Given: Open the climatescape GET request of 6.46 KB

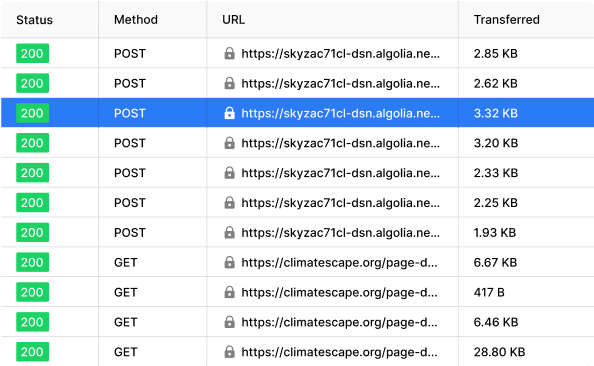Looking at the screenshot, I should (297, 322).
